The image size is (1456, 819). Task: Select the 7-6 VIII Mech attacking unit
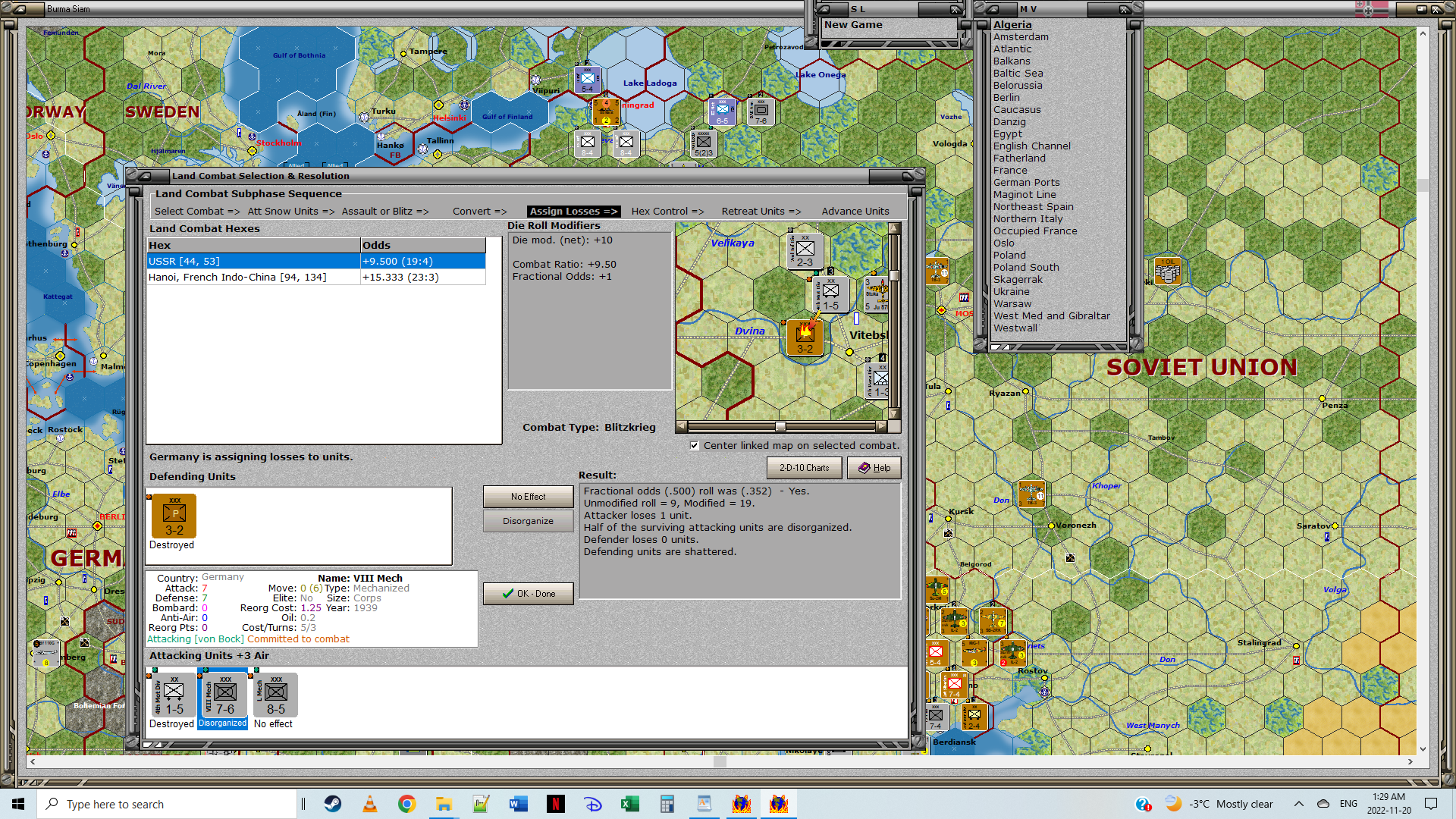point(224,695)
